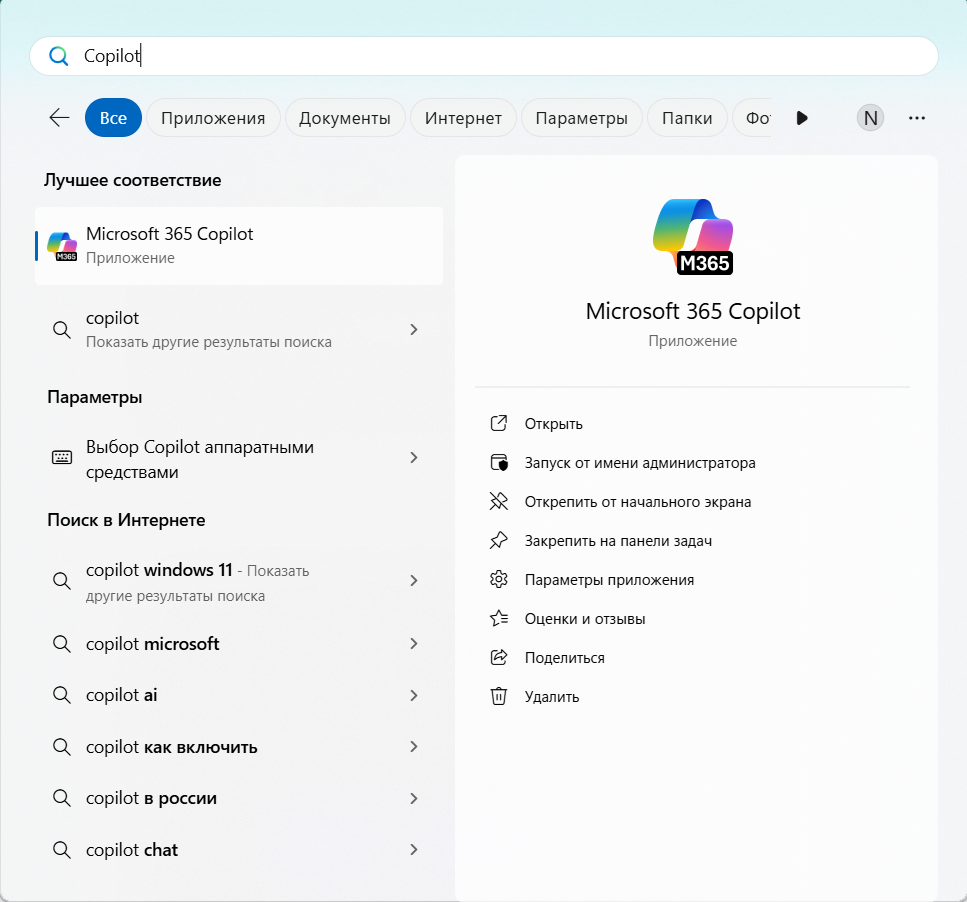
Task: Expand chevron for 'copilot microsoft'
Action: [x=414, y=644]
